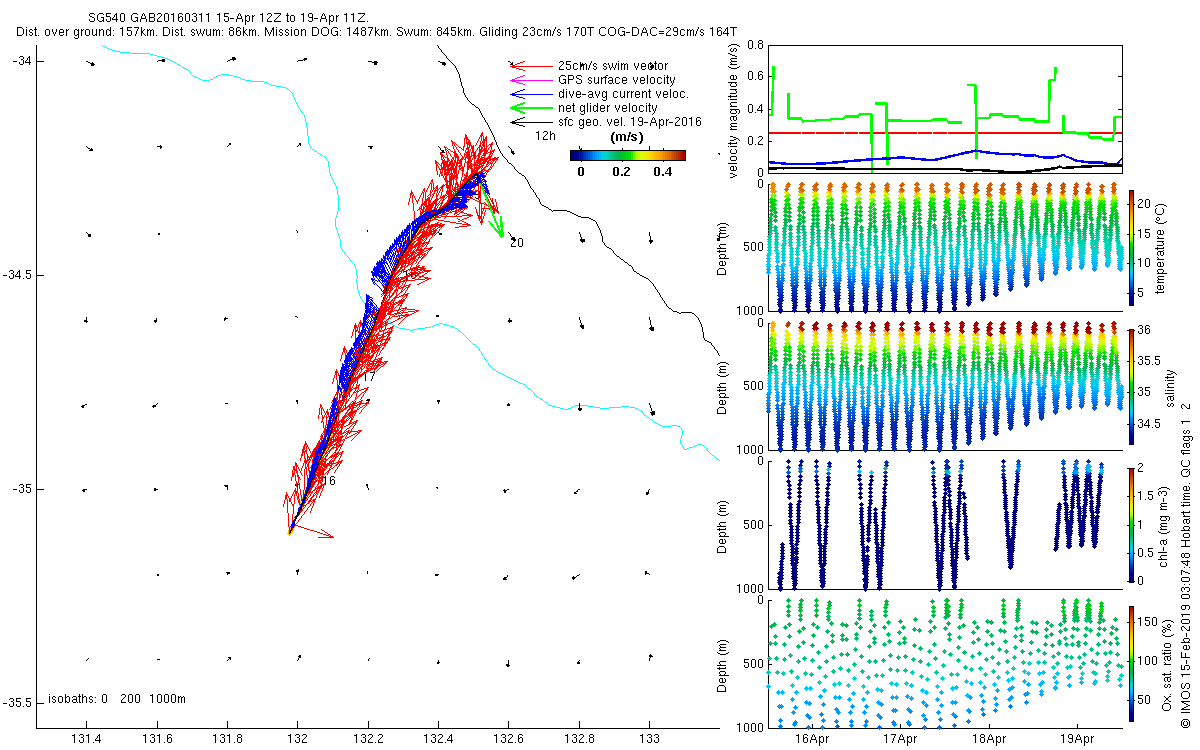Click the '0.4' tick under the m/s colorbar
The height and width of the screenshot is (750, 1200).
tap(662, 171)
